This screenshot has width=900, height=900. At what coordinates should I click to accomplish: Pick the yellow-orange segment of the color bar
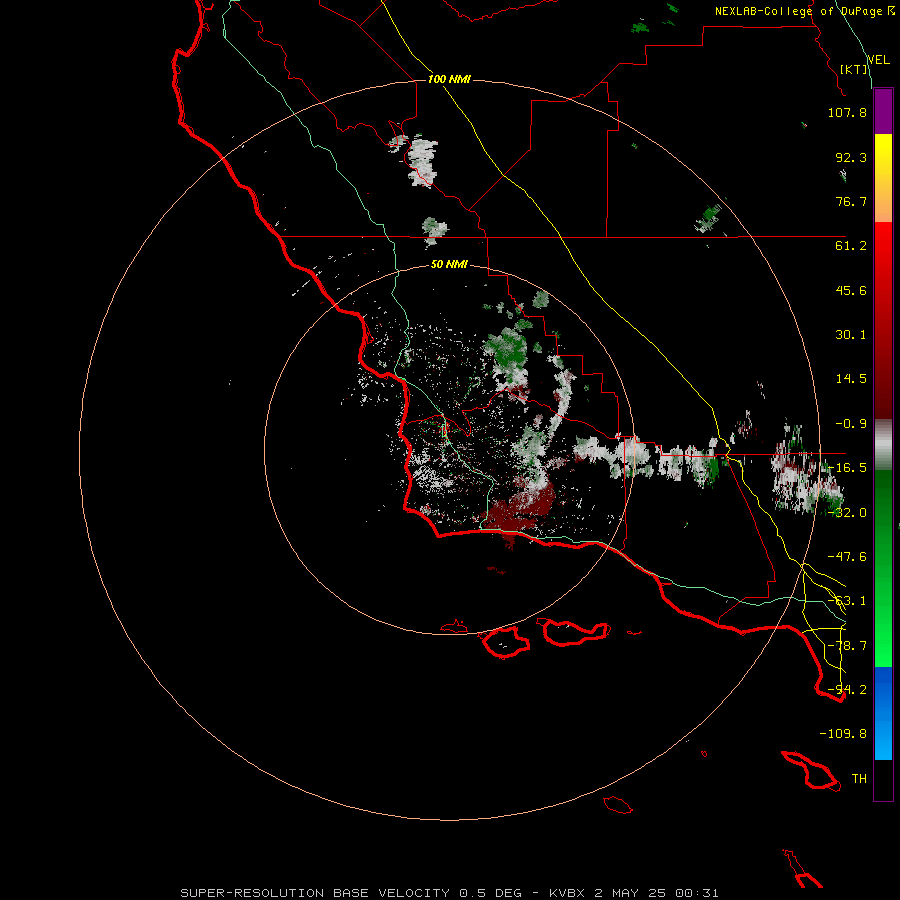point(883,178)
